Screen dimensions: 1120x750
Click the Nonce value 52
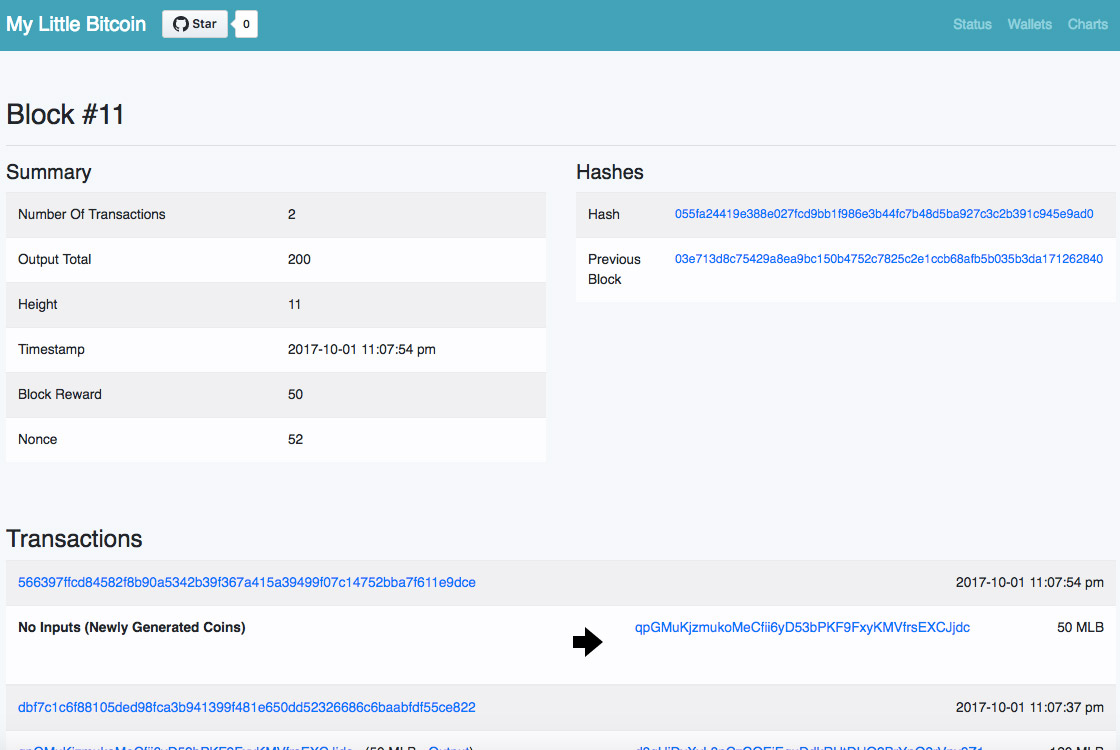[x=295, y=439]
